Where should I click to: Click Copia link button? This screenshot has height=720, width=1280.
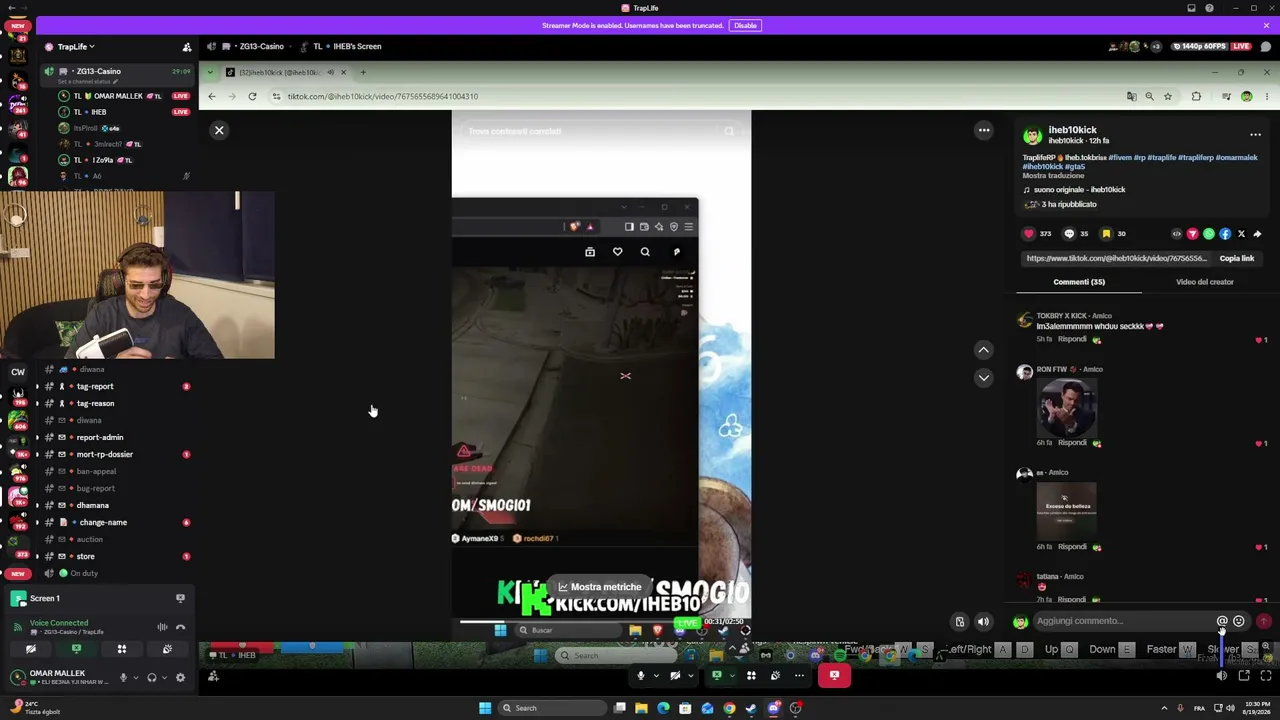(x=1236, y=258)
